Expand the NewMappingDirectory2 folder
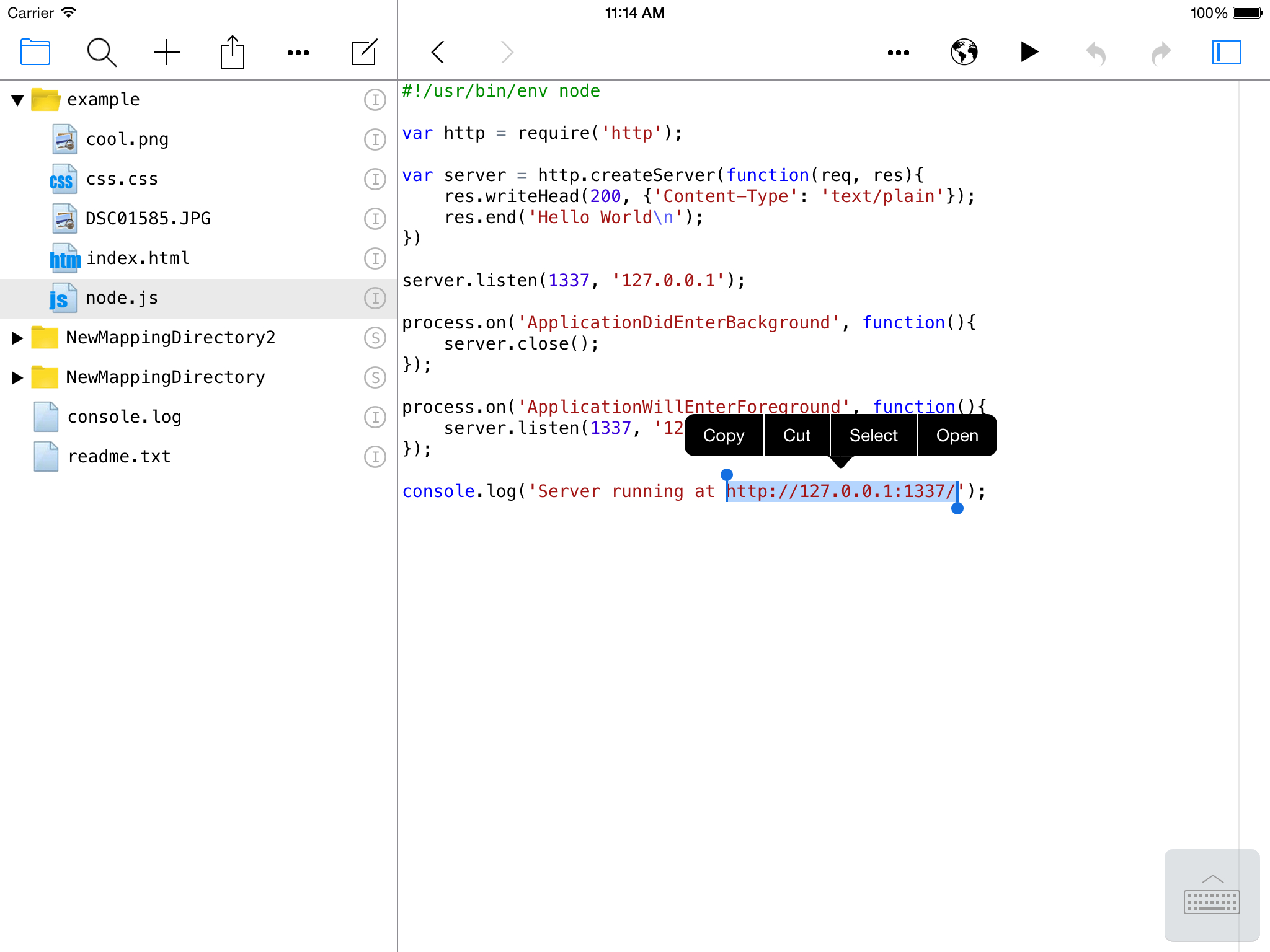1270x952 pixels. tap(17, 338)
